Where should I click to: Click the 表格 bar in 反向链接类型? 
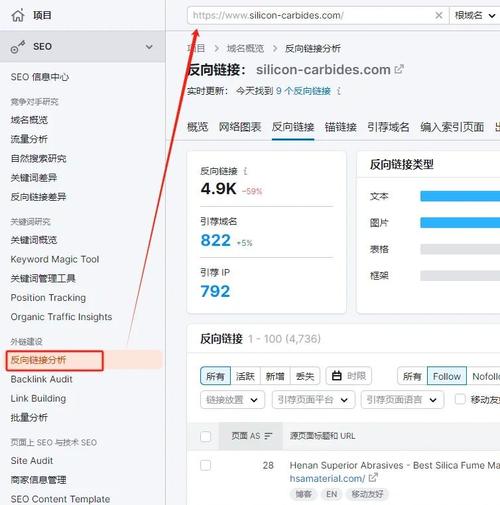pyautogui.click(x=460, y=249)
